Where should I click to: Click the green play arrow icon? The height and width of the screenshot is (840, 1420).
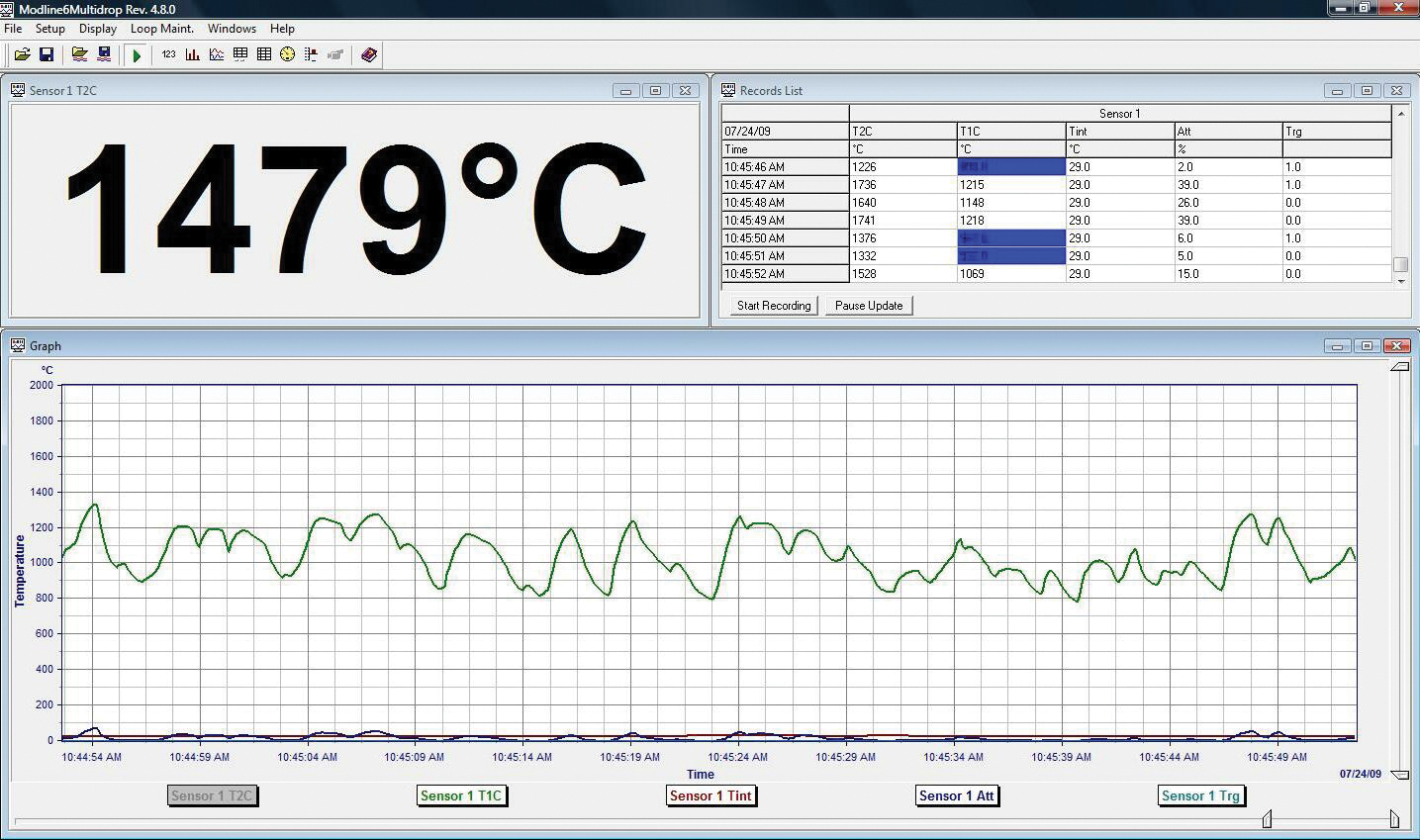pos(137,54)
